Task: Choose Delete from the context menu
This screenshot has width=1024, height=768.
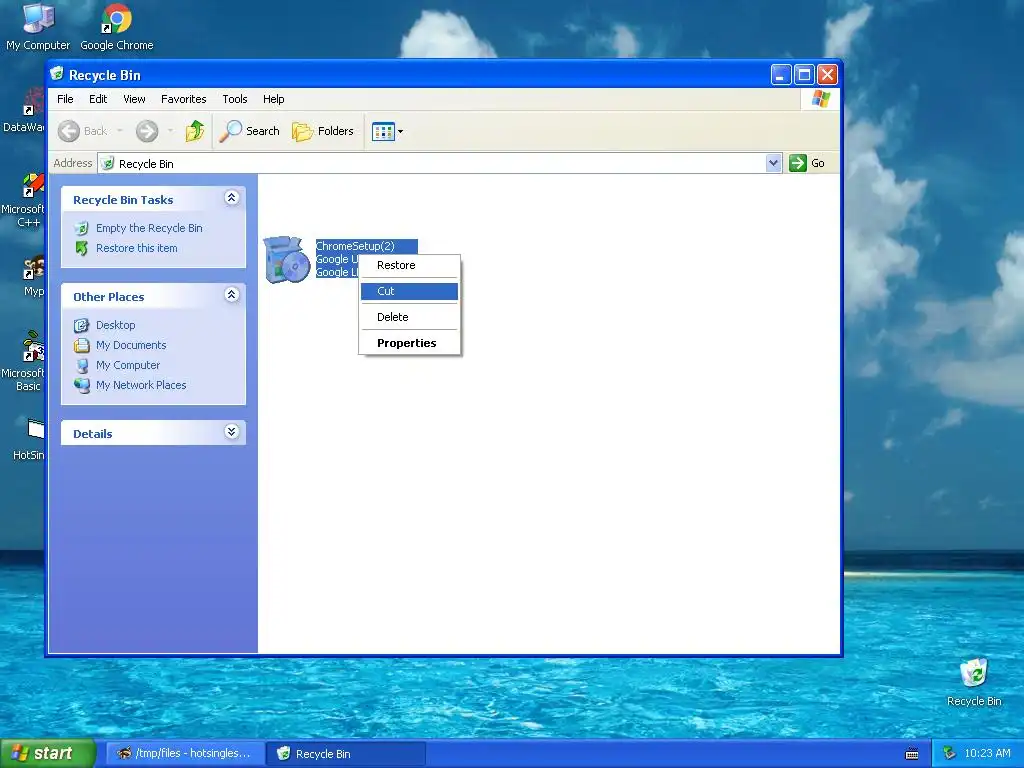Action: (409, 317)
